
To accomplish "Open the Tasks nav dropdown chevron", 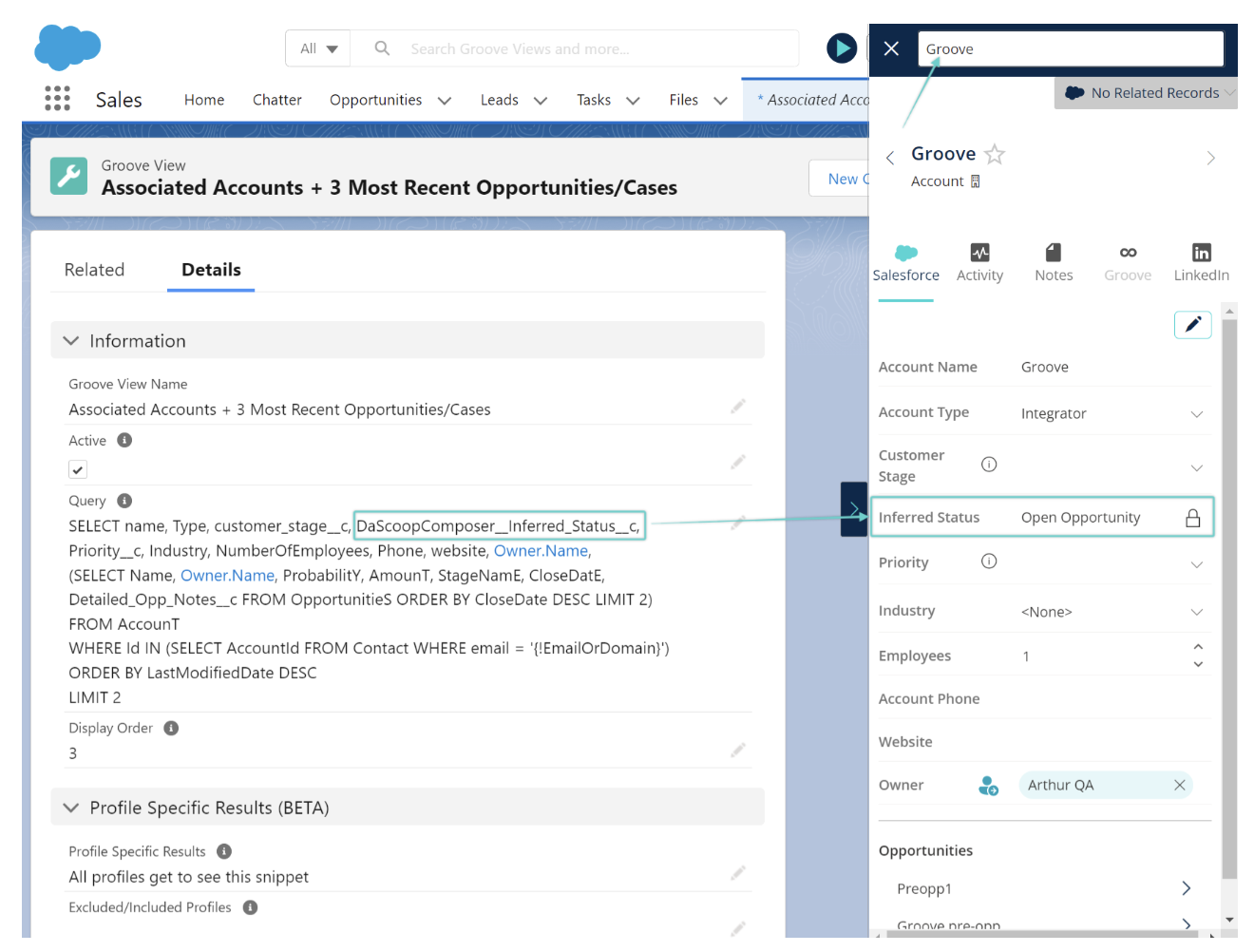I will point(634,101).
